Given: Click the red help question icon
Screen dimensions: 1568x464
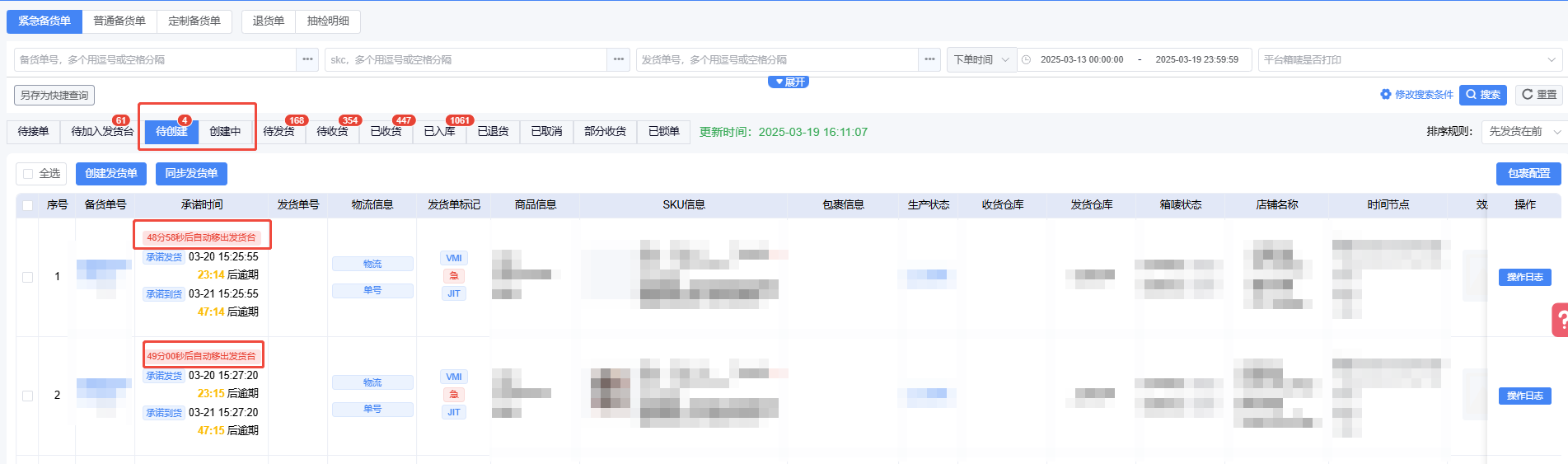Looking at the screenshot, I should (1560, 321).
